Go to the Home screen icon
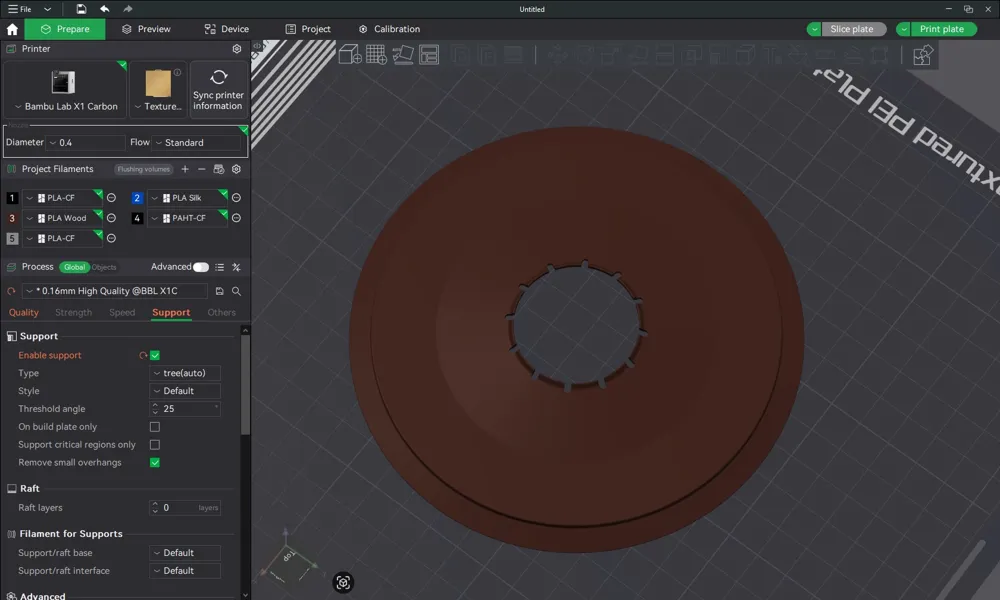The image size is (1000, 600). tap(12, 29)
